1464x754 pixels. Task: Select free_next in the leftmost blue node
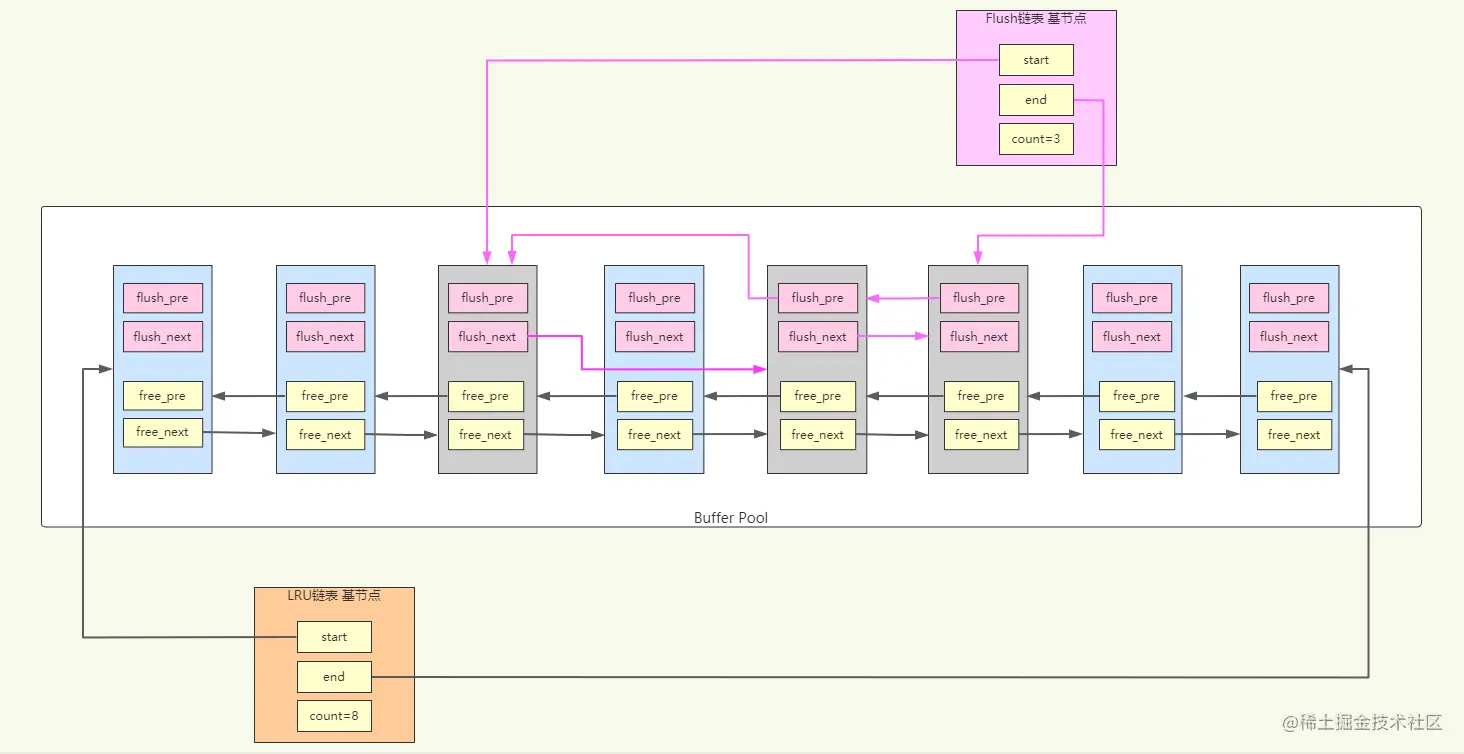tap(163, 433)
